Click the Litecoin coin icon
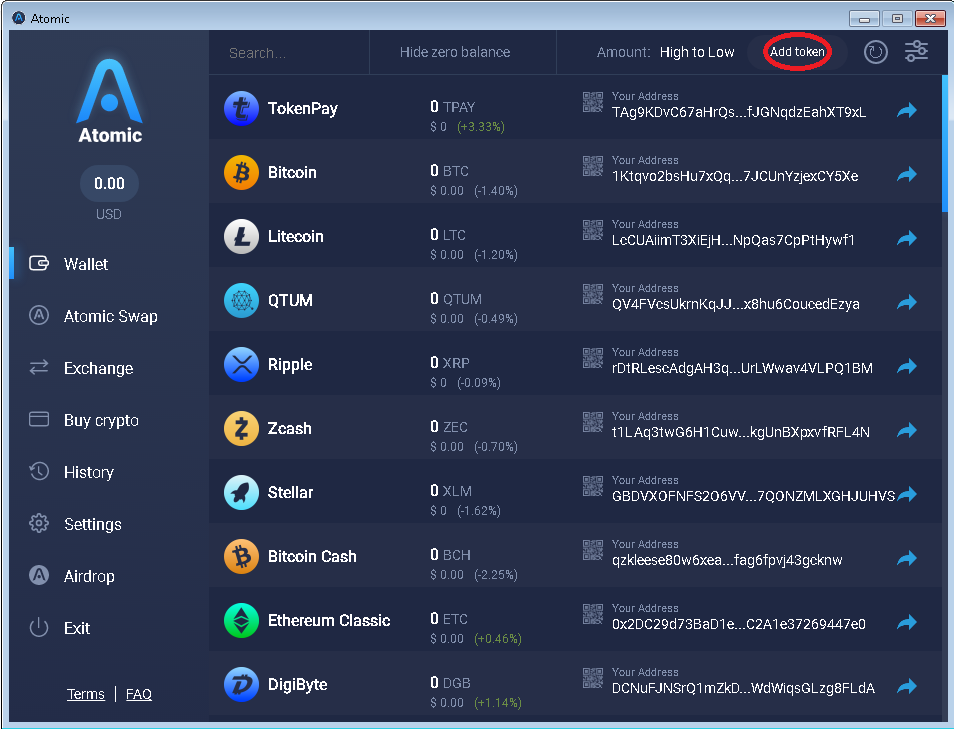The height and width of the screenshot is (729, 954). 242,236
